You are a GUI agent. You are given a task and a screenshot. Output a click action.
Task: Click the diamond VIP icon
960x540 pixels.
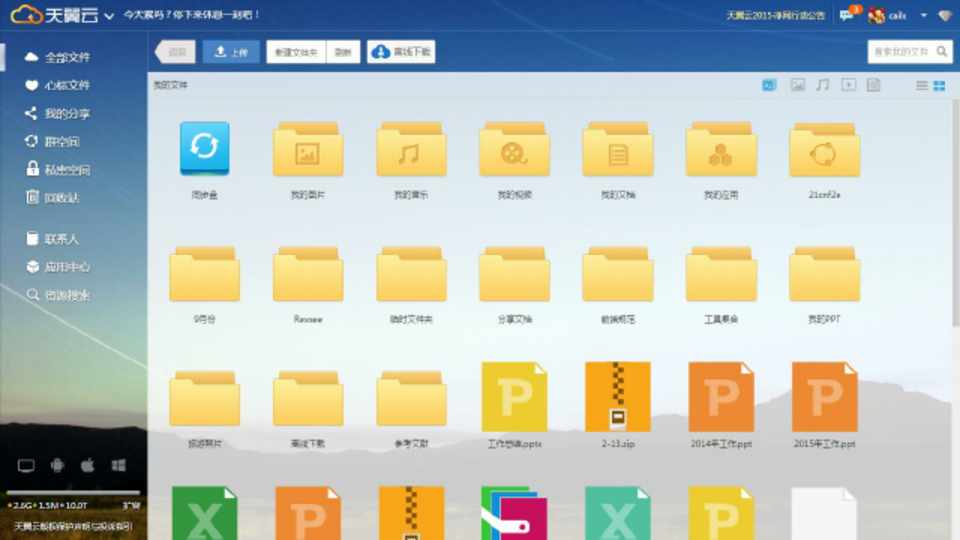pyautogui.click(x=944, y=16)
